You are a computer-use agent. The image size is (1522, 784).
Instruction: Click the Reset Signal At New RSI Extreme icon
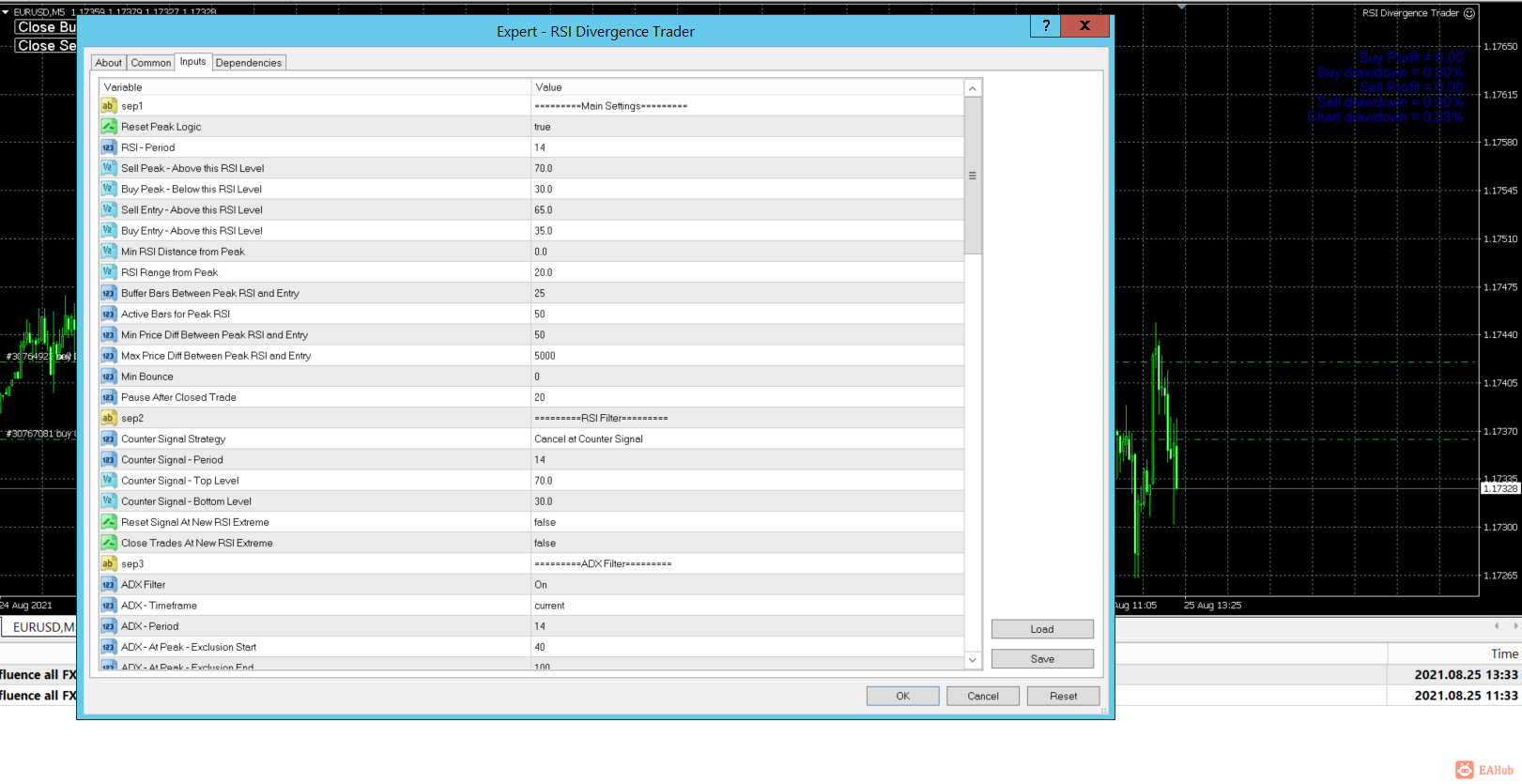(109, 522)
